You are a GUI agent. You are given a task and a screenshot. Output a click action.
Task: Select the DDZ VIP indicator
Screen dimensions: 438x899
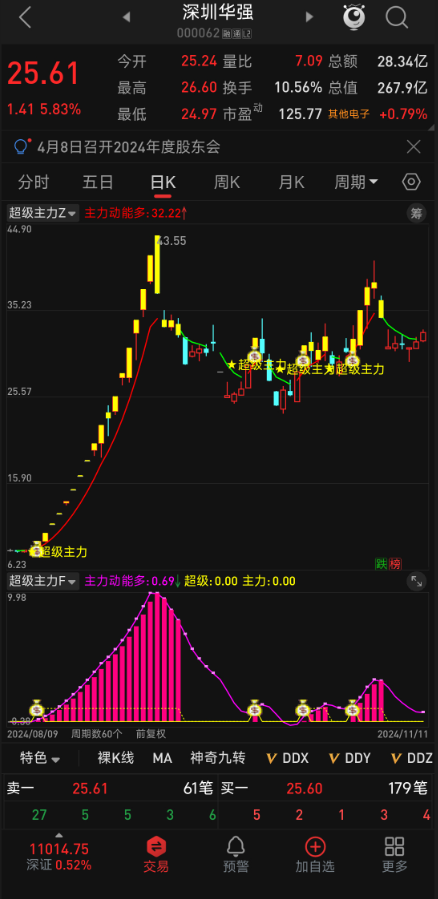click(412, 758)
